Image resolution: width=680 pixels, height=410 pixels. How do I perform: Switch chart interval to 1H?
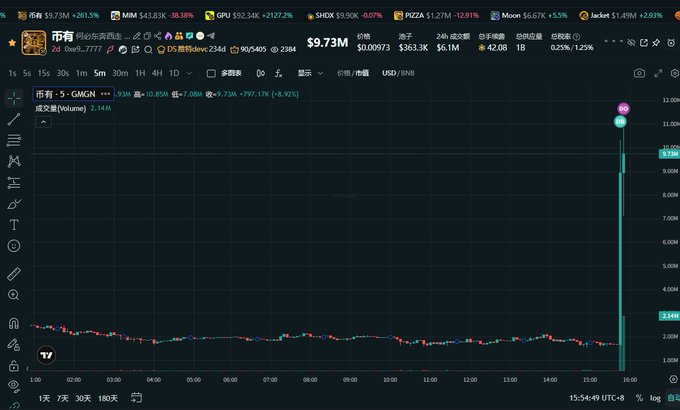click(140, 73)
